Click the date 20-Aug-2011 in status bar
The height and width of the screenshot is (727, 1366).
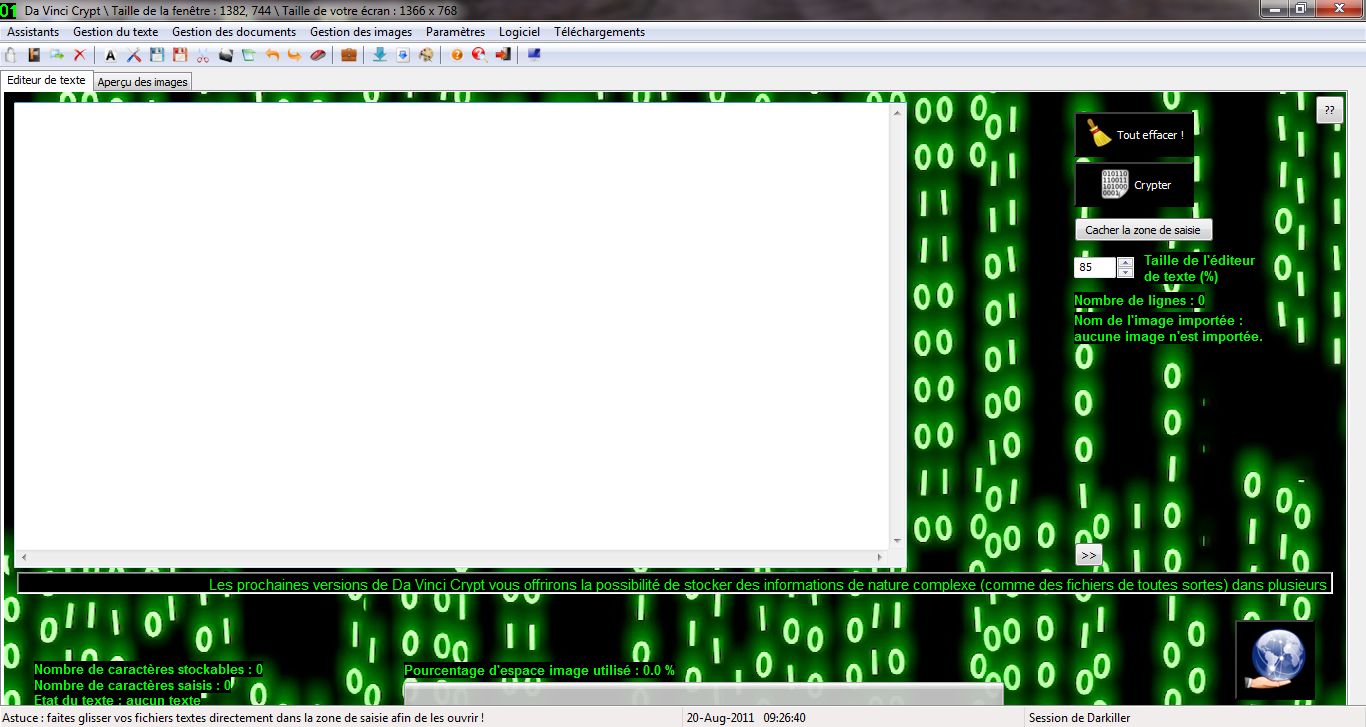(722, 717)
